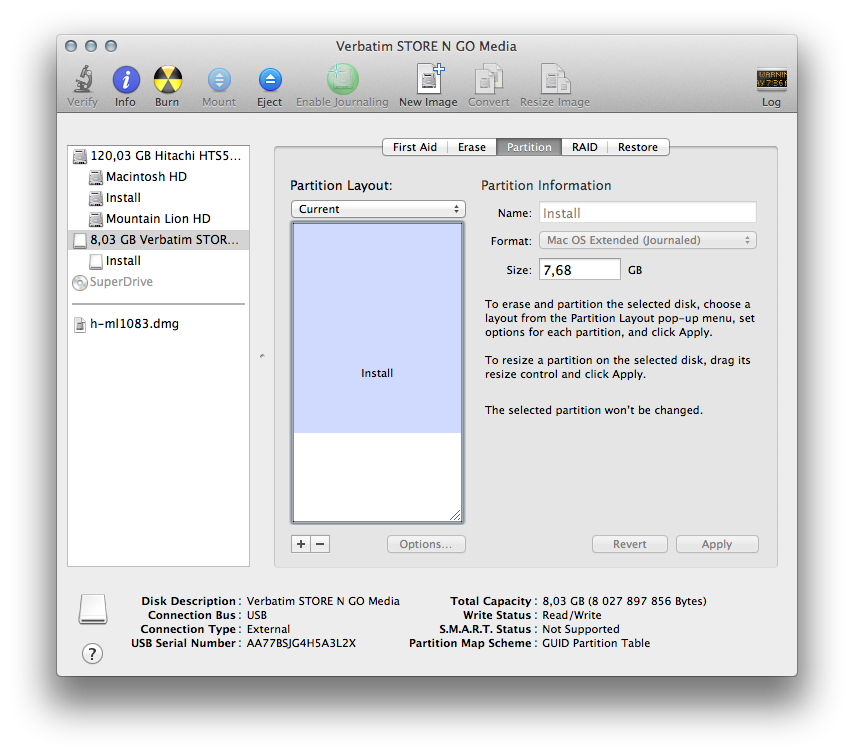Click the Apply button
This screenshot has height=755, width=854.
(x=717, y=544)
